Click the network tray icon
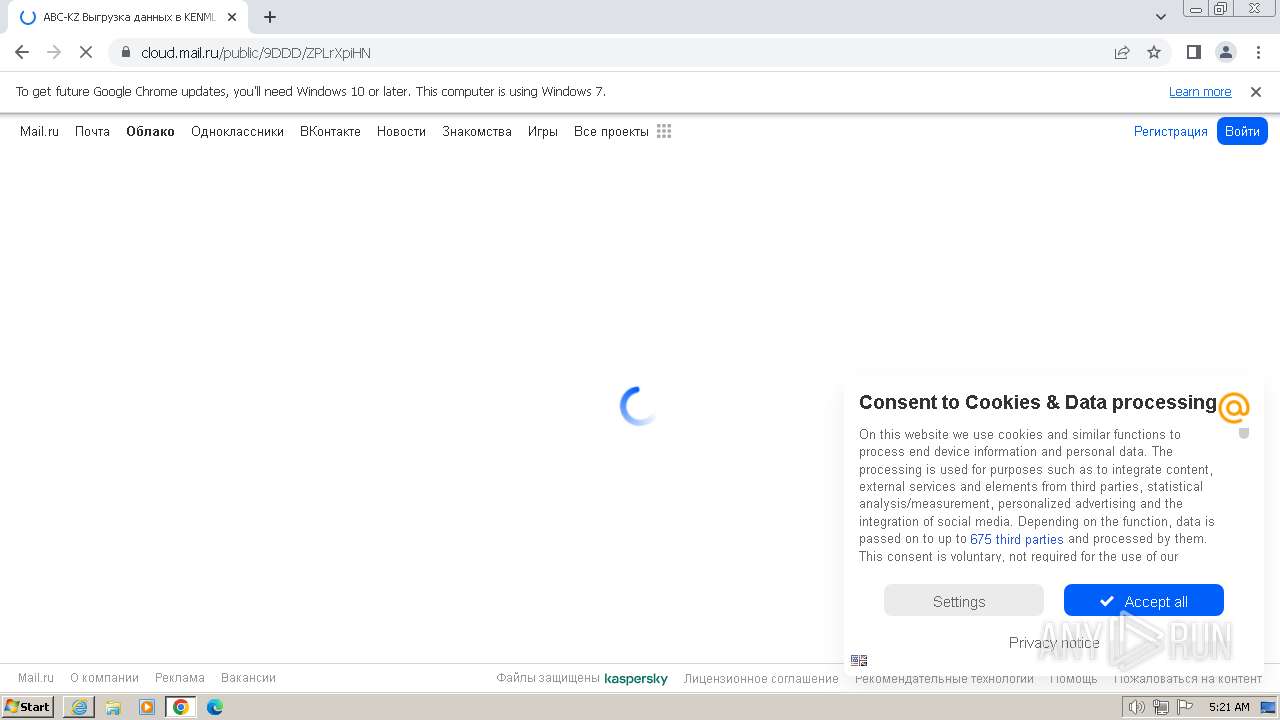The width and height of the screenshot is (1280, 720). point(1161,707)
